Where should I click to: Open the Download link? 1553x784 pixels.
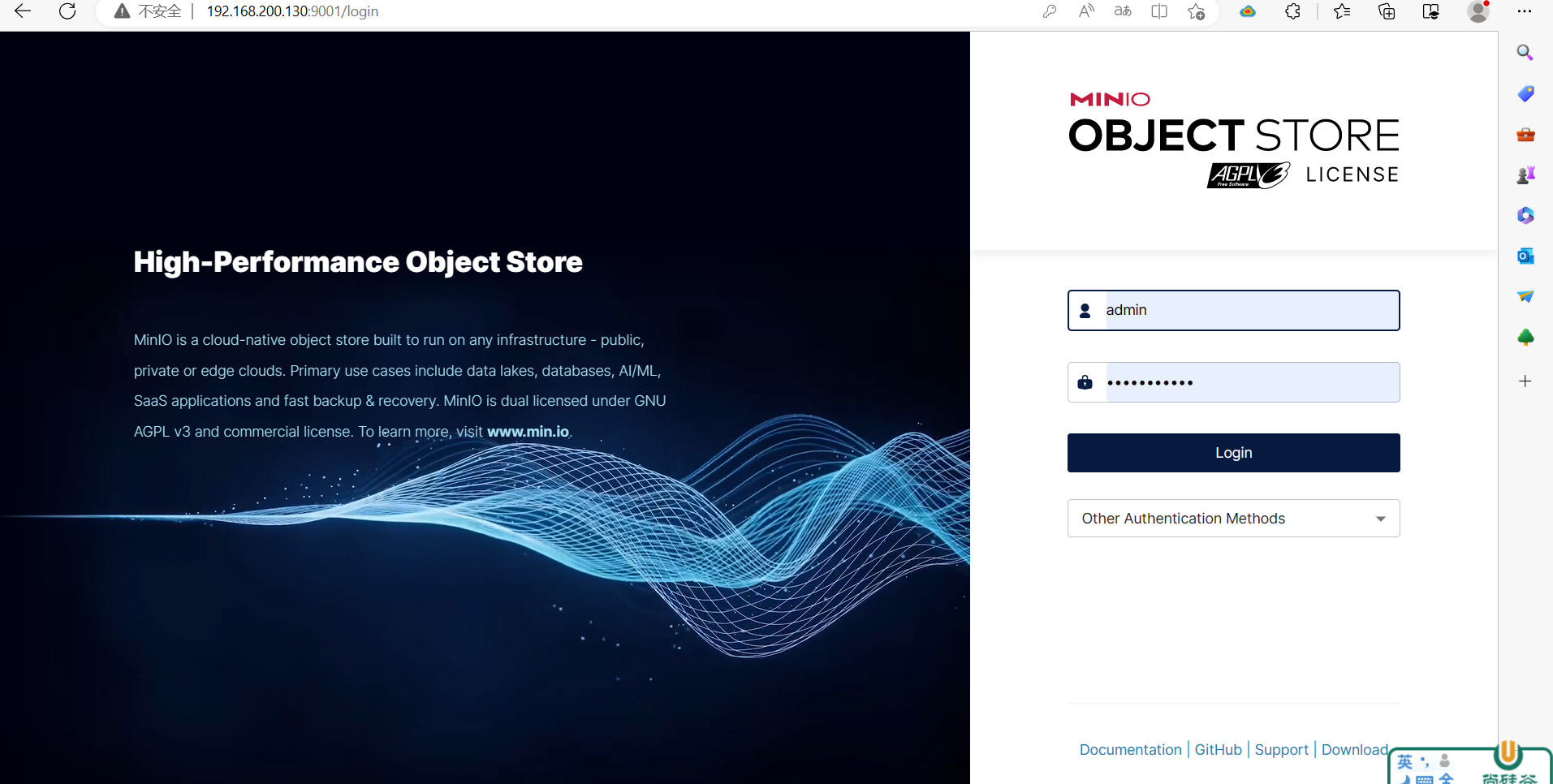coord(1354,750)
